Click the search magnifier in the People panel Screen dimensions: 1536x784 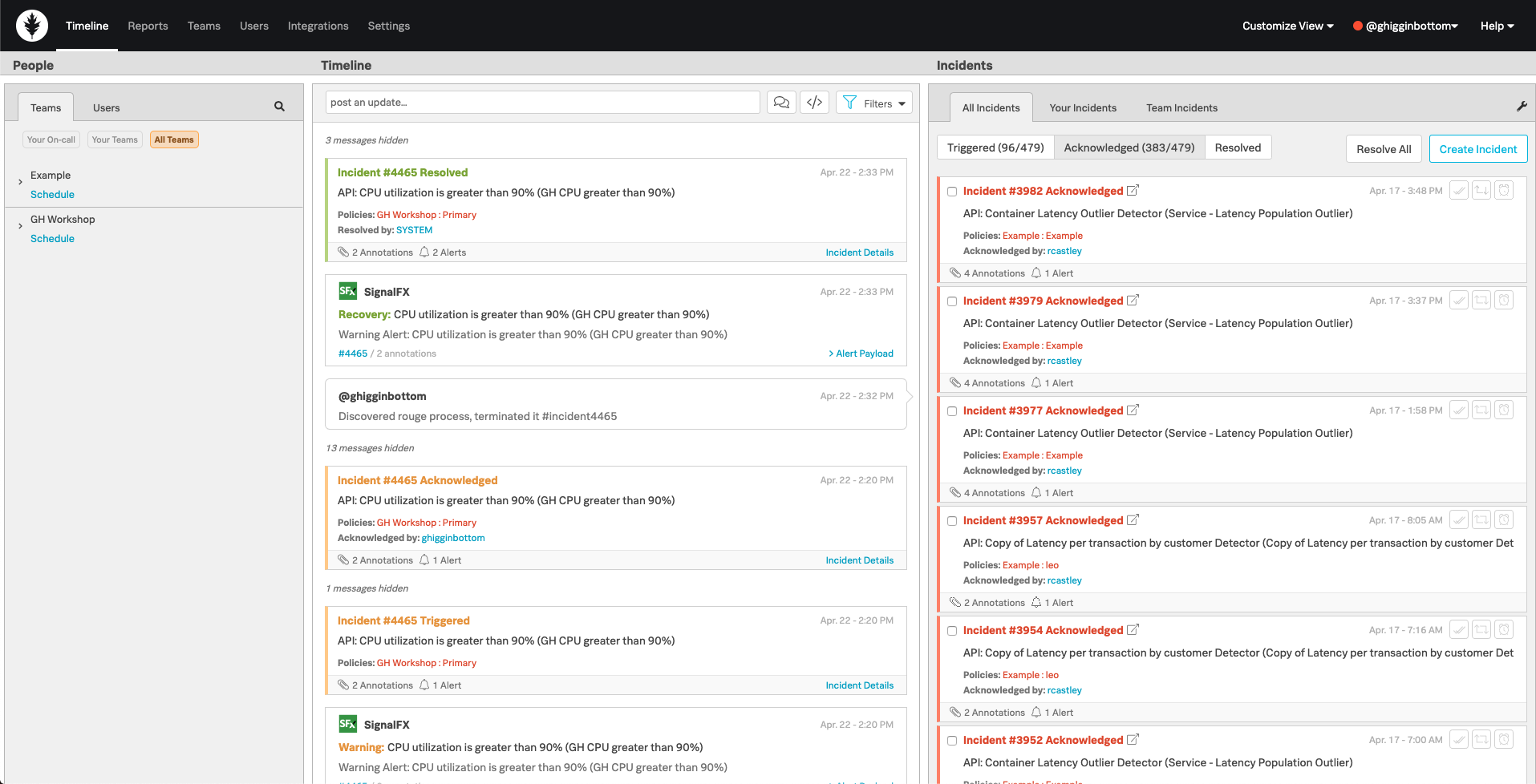click(279, 105)
